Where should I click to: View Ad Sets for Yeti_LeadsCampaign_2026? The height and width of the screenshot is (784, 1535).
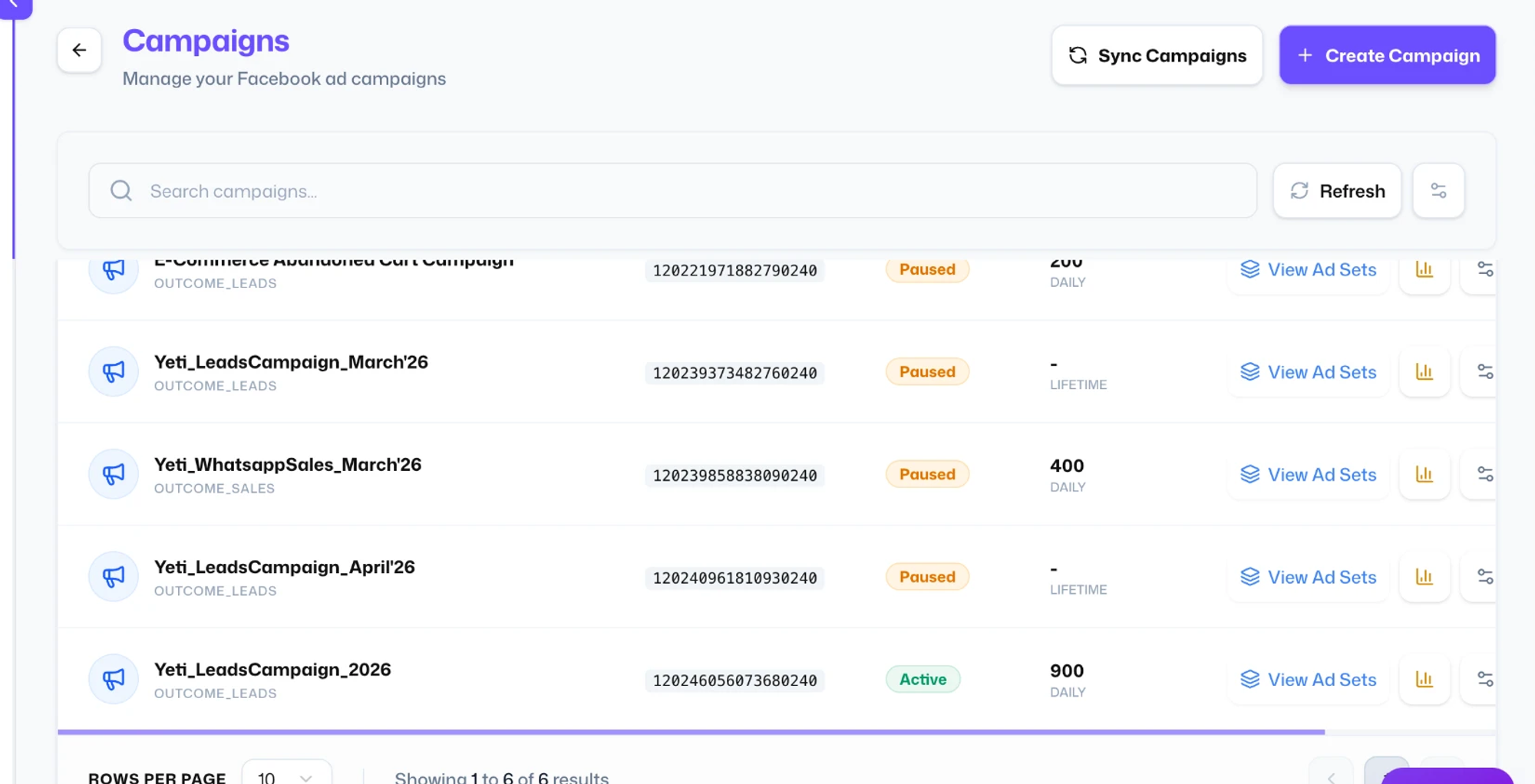1309,680
